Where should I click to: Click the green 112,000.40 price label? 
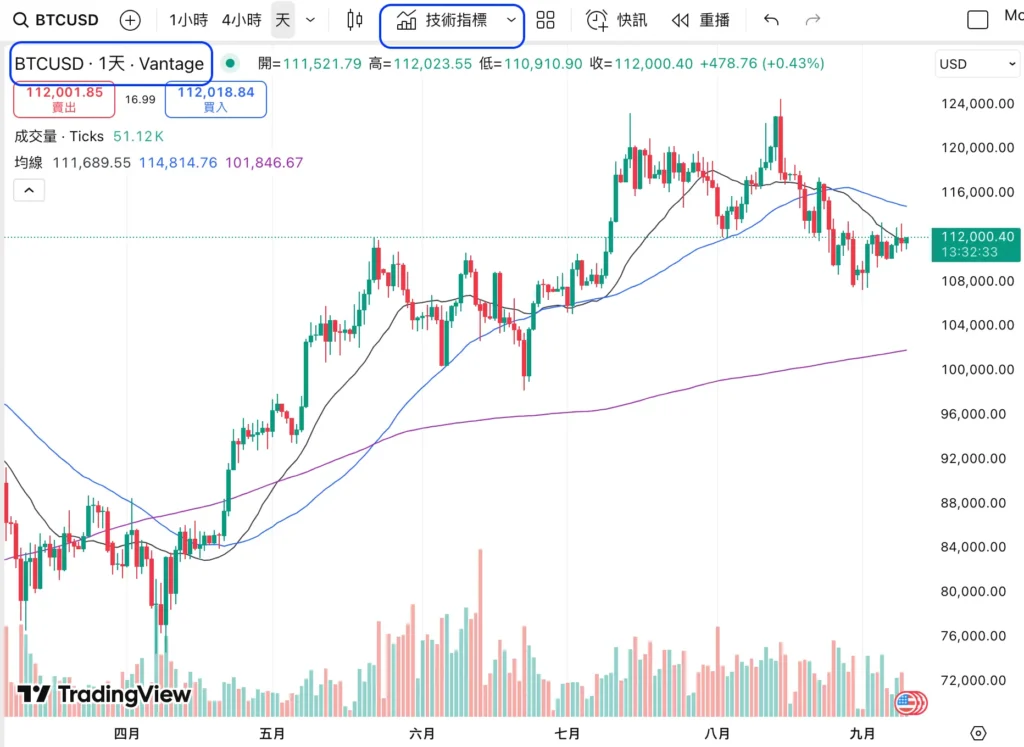point(975,244)
